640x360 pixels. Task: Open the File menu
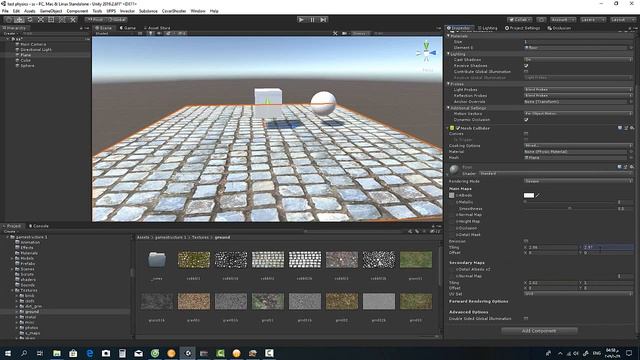(5, 11)
